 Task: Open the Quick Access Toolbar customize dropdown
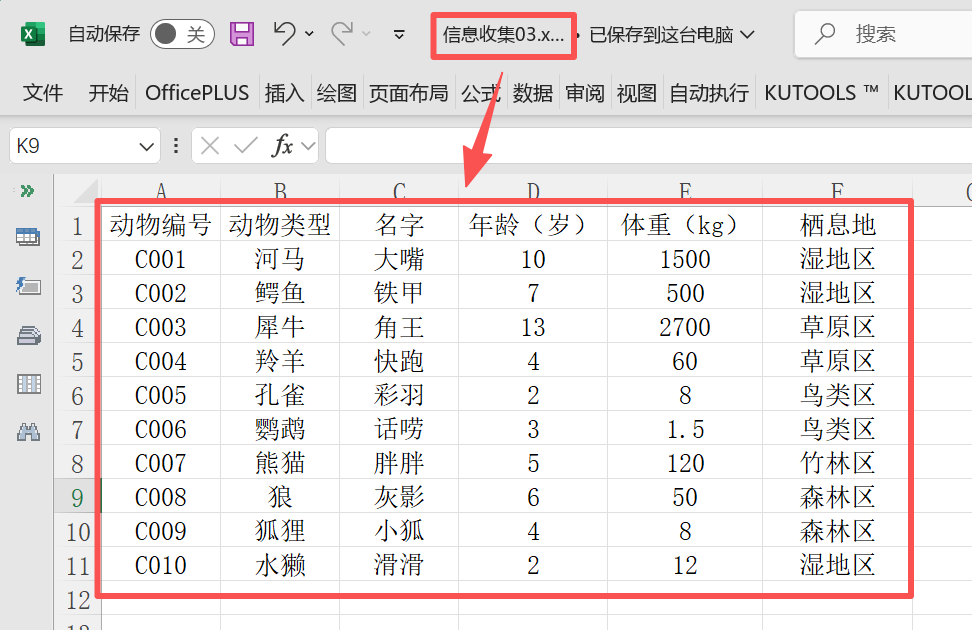point(398,33)
